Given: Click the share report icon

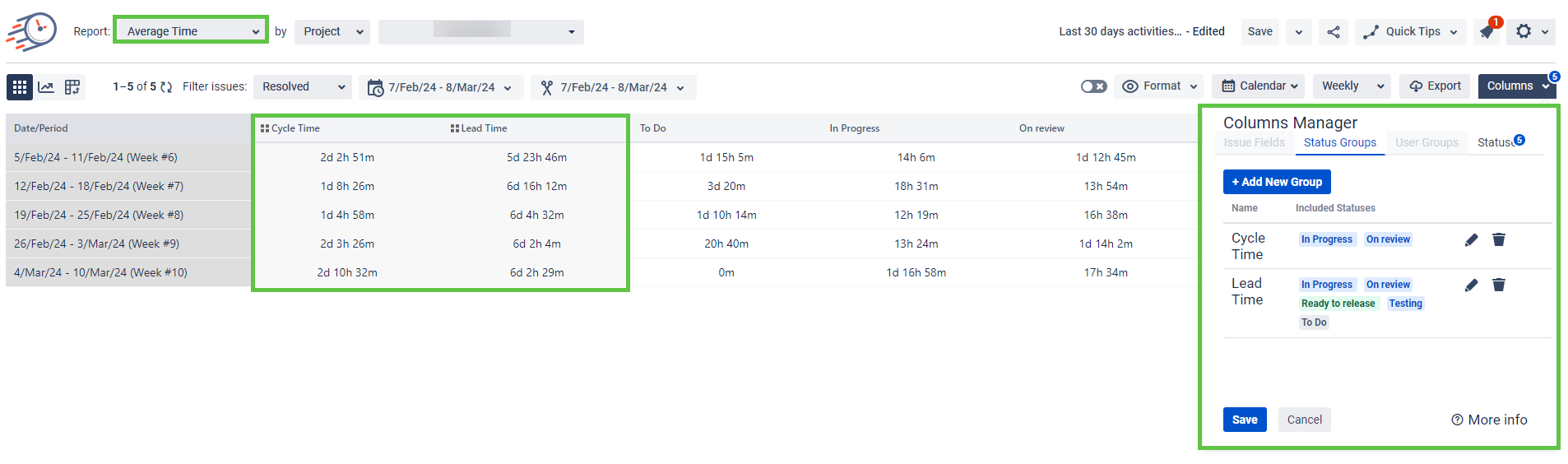Looking at the screenshot, I should (x=1334, y=32).
